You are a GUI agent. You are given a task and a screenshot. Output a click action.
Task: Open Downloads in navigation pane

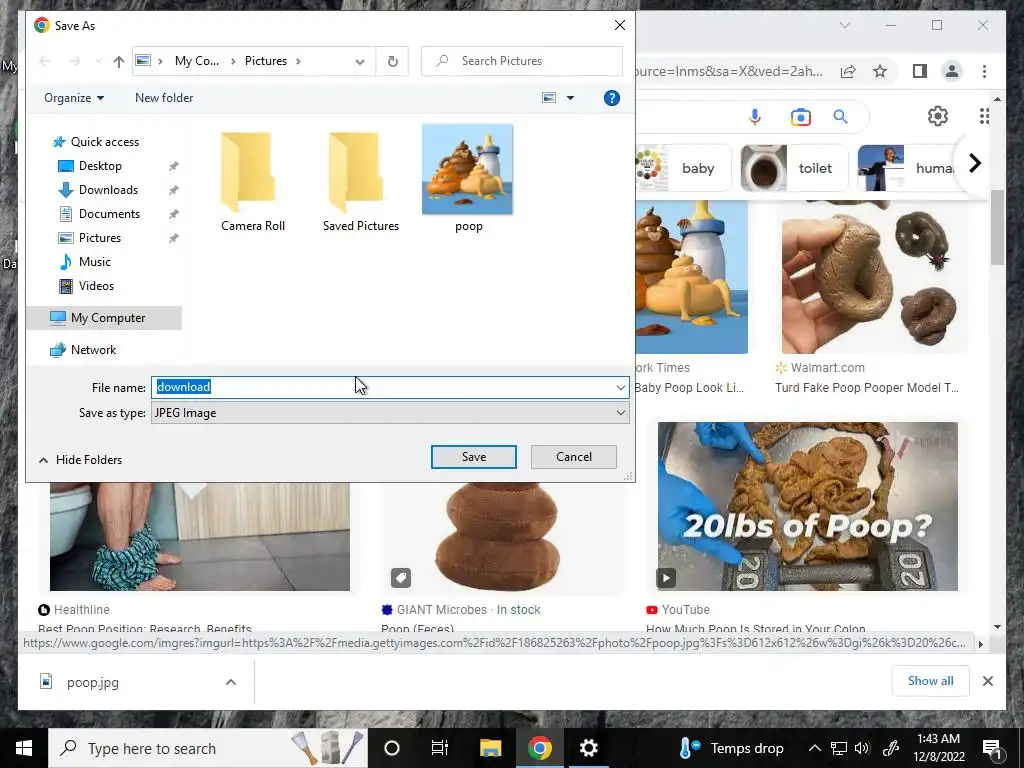(108, 190)
